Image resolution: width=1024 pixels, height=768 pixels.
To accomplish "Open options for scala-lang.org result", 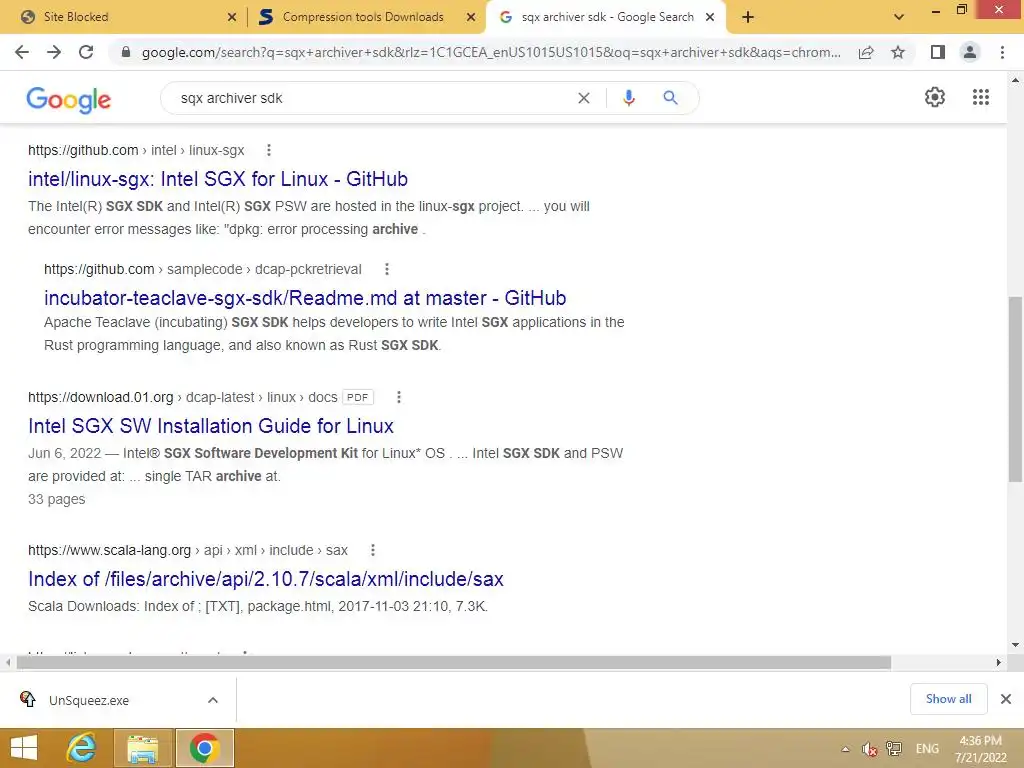I will pos(372,551).
